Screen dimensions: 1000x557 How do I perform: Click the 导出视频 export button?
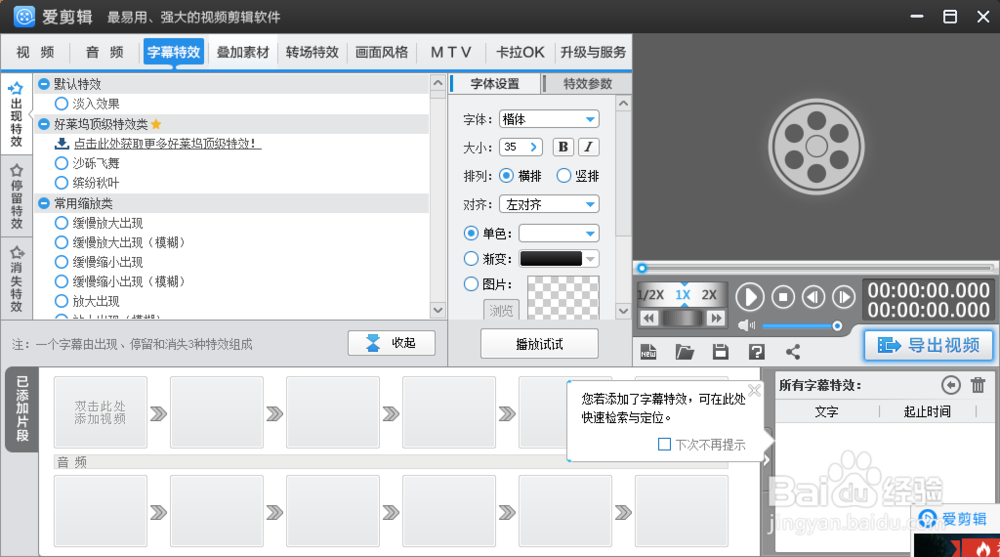pos(929,346)
